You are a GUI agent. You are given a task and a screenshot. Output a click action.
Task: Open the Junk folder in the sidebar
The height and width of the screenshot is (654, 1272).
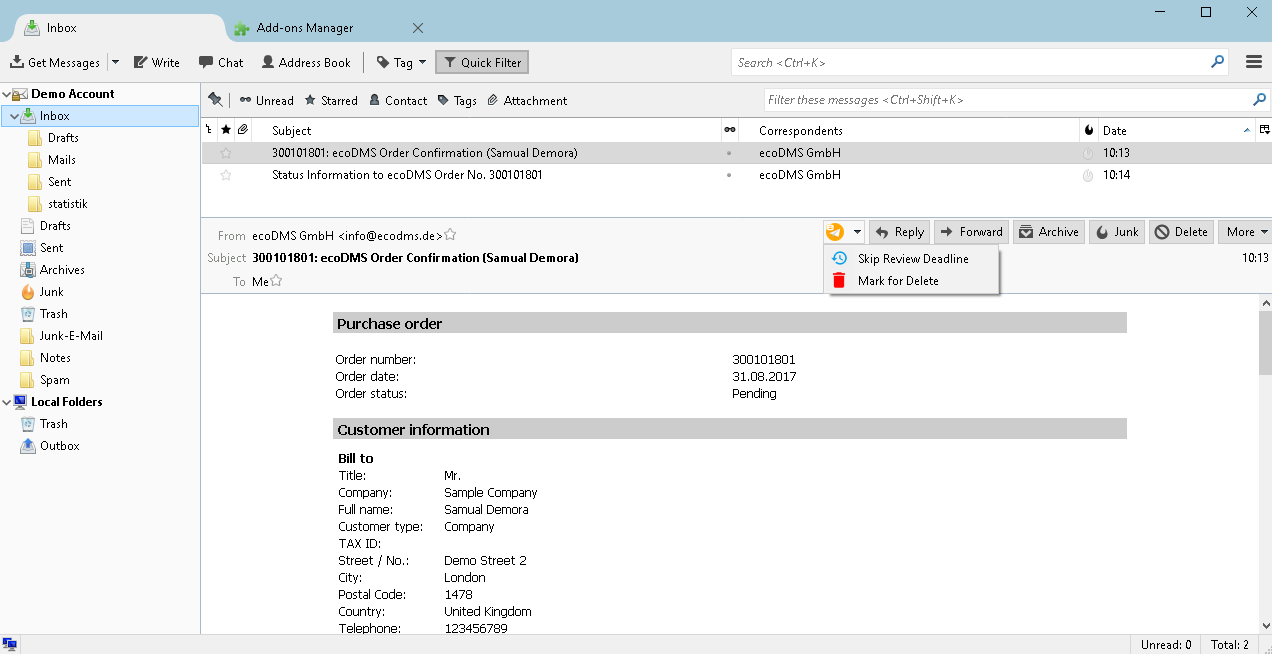51,292
